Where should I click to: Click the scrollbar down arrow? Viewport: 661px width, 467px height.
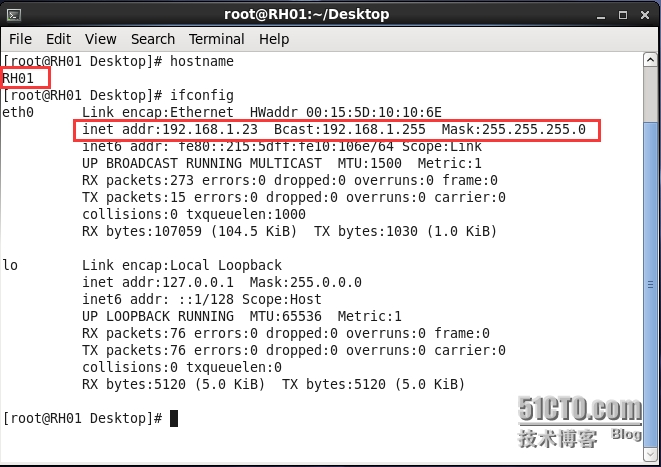[x=650, y=455]
